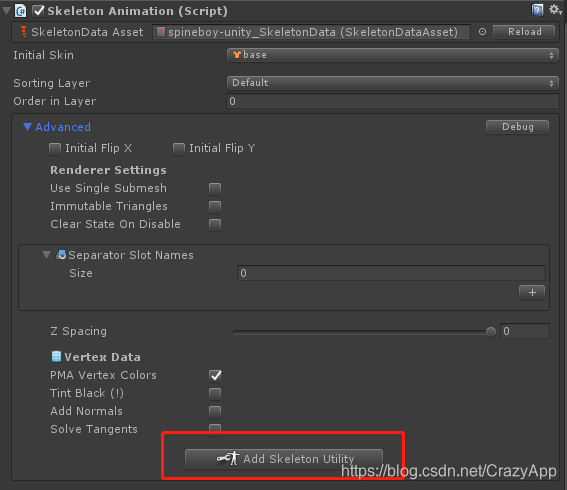Click the Order in Layer label
The image size is (567, 490).
[55, 101]
